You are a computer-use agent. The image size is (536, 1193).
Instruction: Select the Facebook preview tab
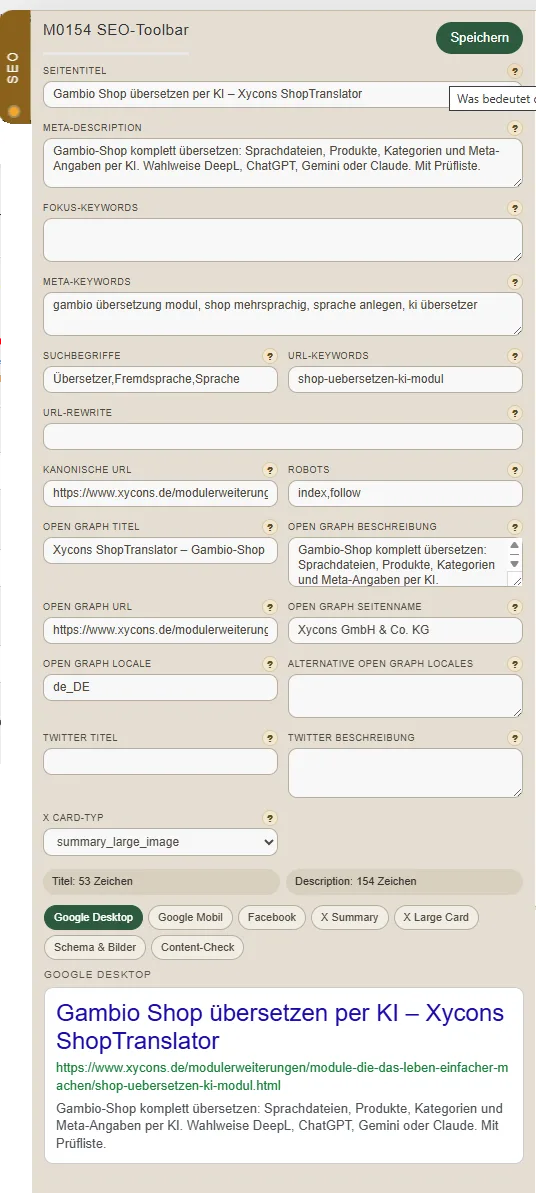(x=272, y=917)
